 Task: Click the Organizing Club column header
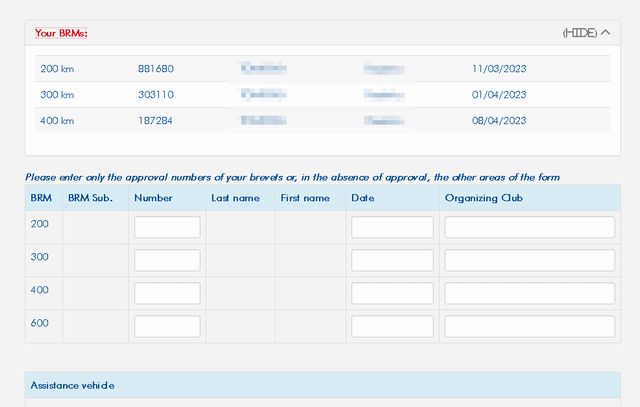tap(485, 198)
